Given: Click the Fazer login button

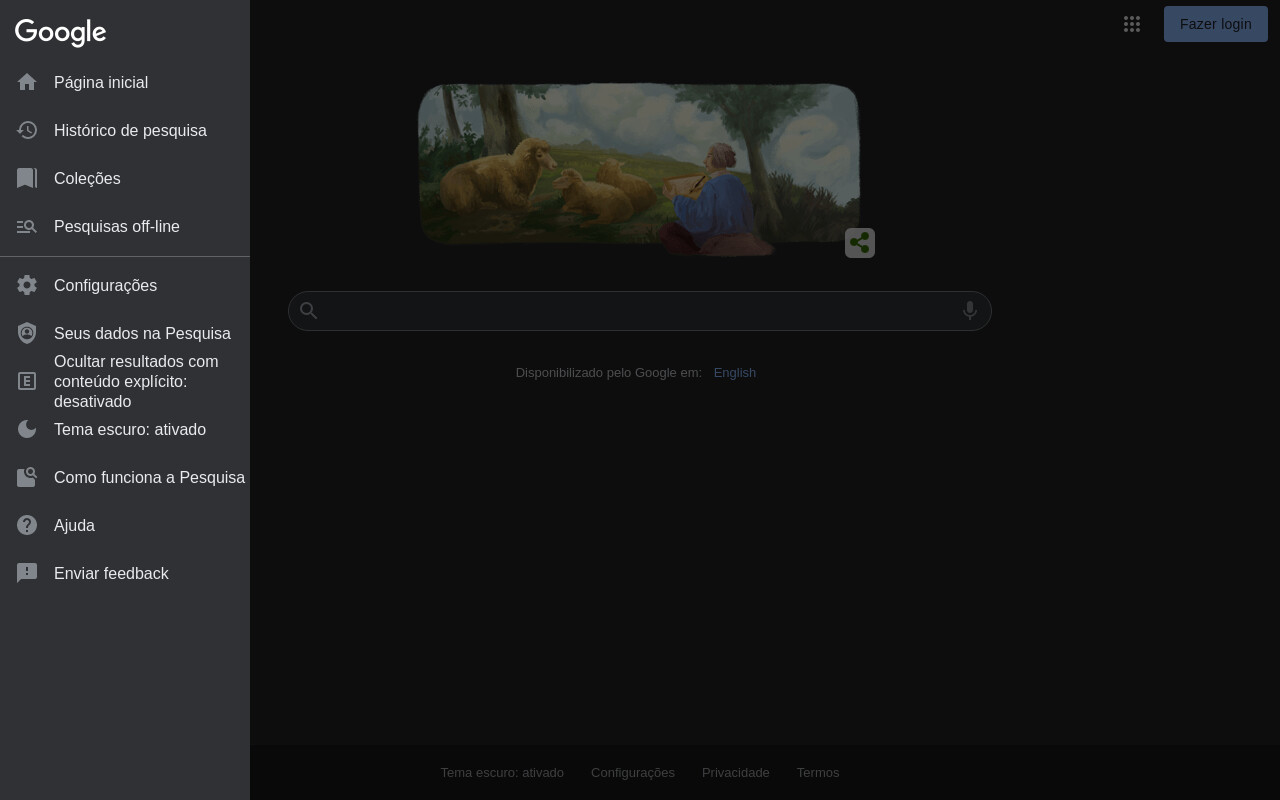Looking at the screenshot, I should pyautogui.click(x=1215, y=24).
